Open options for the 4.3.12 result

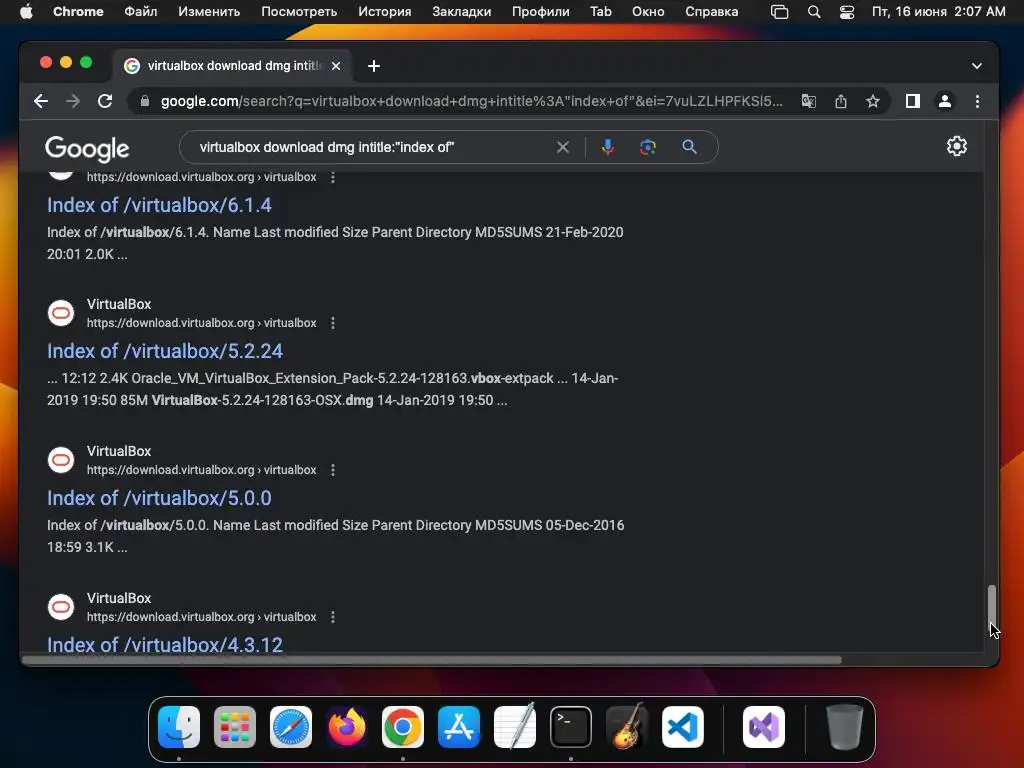(332, 616)
